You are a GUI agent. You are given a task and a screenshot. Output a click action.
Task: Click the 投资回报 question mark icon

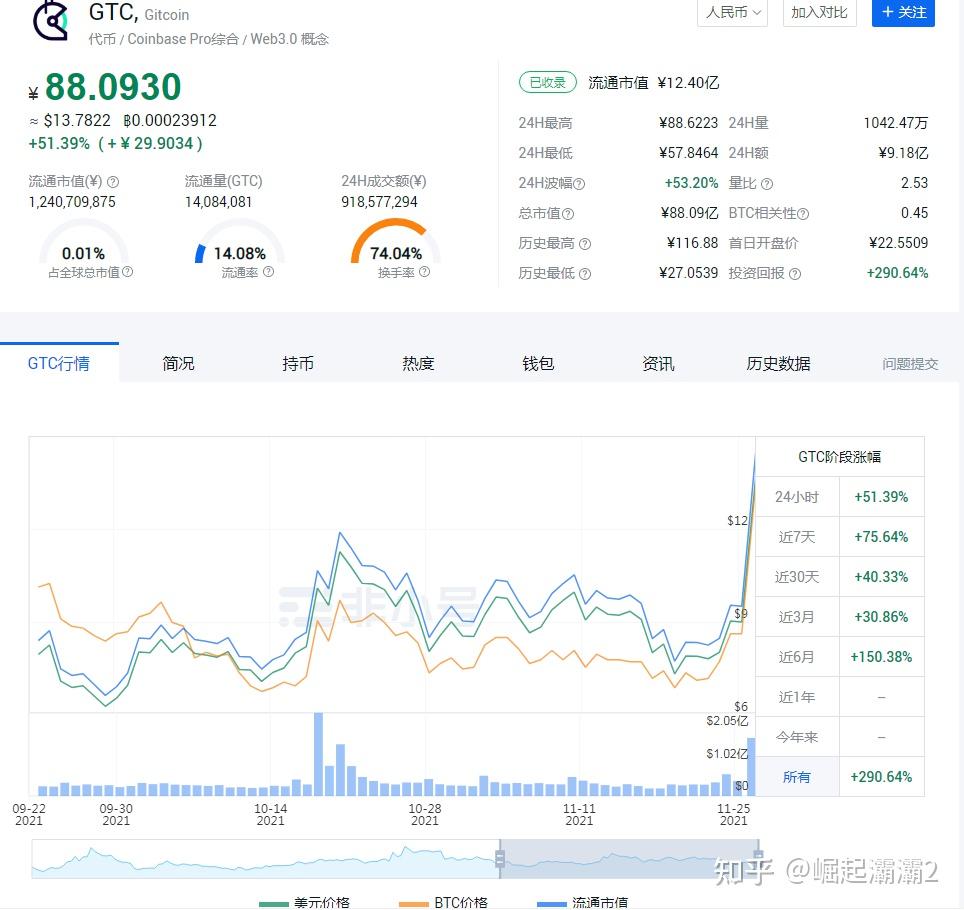click(796, 273)
